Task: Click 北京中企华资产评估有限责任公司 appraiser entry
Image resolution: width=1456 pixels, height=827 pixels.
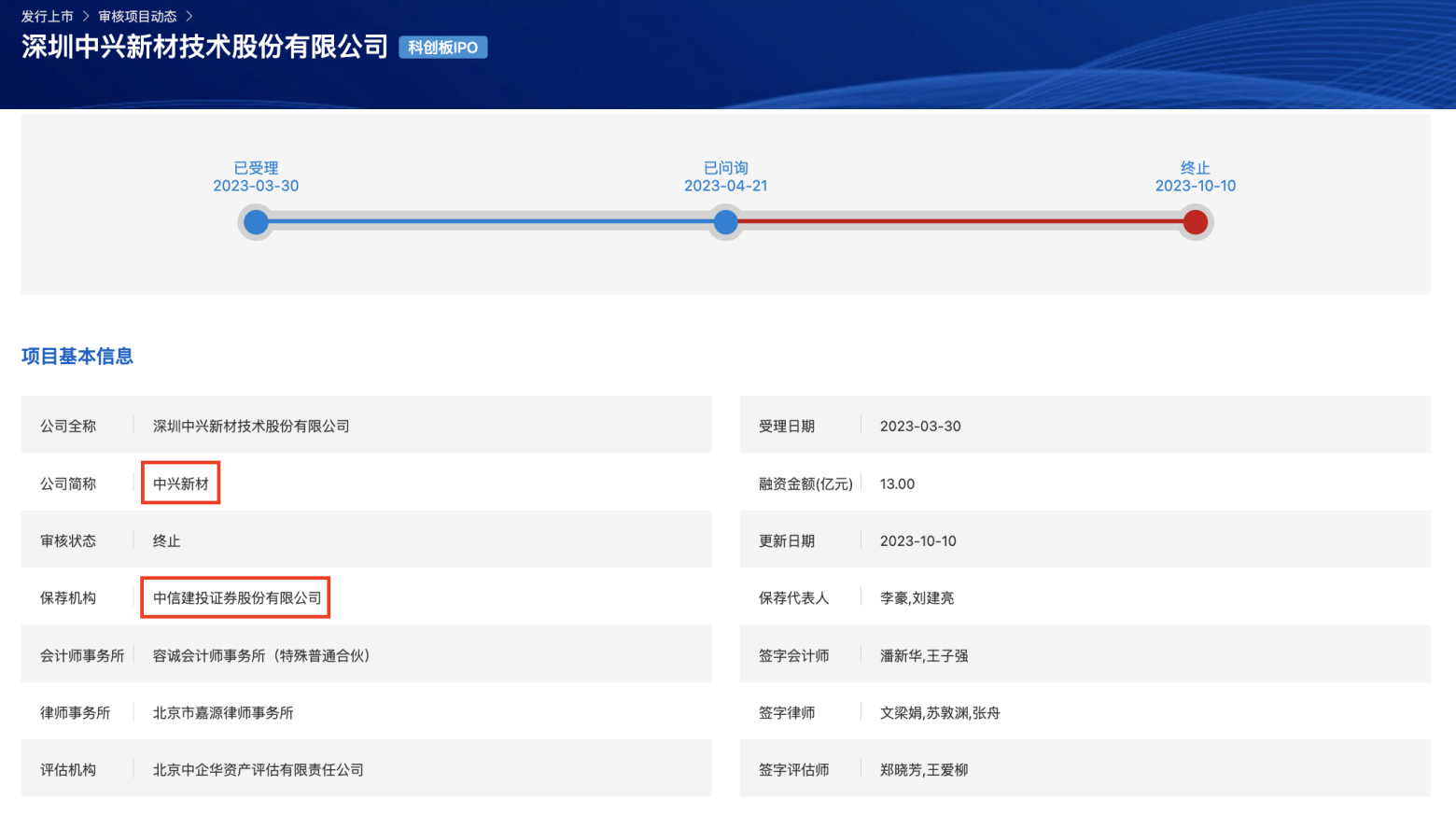Action: coord(259,770)
